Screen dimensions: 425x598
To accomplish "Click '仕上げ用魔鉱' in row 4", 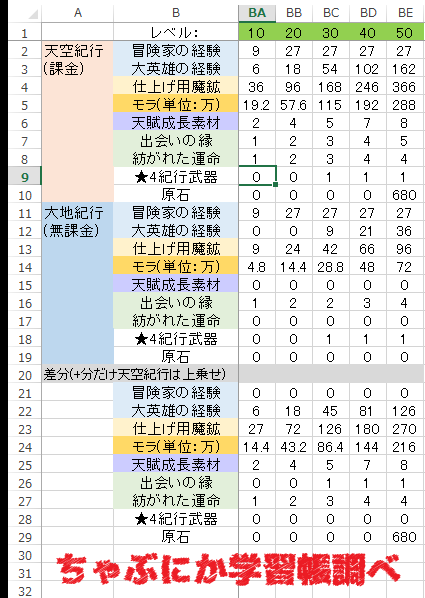I will 176,87.
